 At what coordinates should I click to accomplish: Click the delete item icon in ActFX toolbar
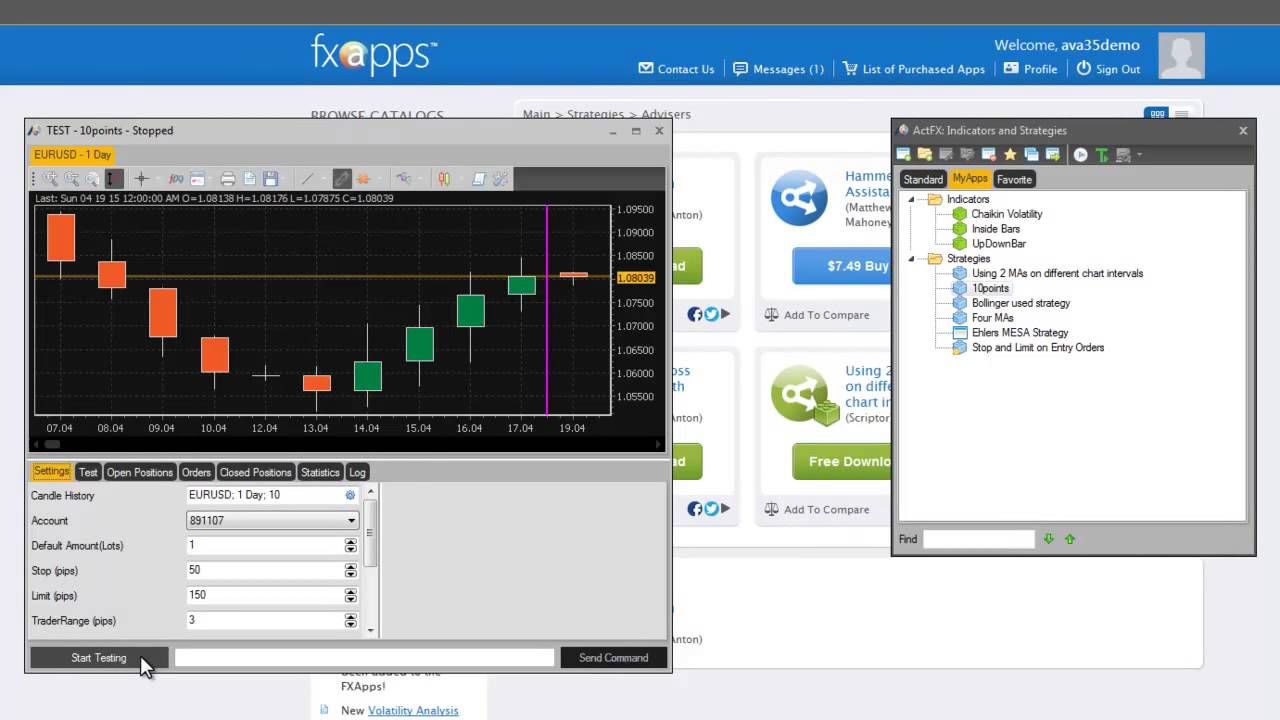989,154
